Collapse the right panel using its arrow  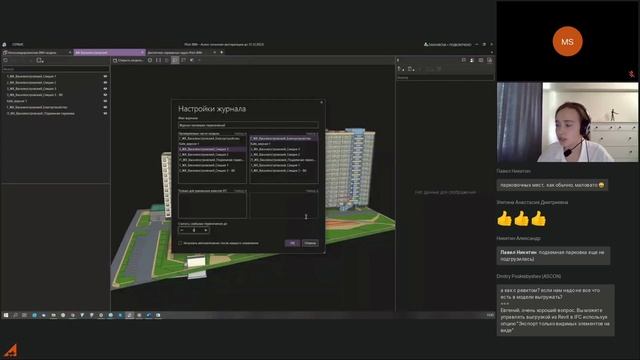398,60
